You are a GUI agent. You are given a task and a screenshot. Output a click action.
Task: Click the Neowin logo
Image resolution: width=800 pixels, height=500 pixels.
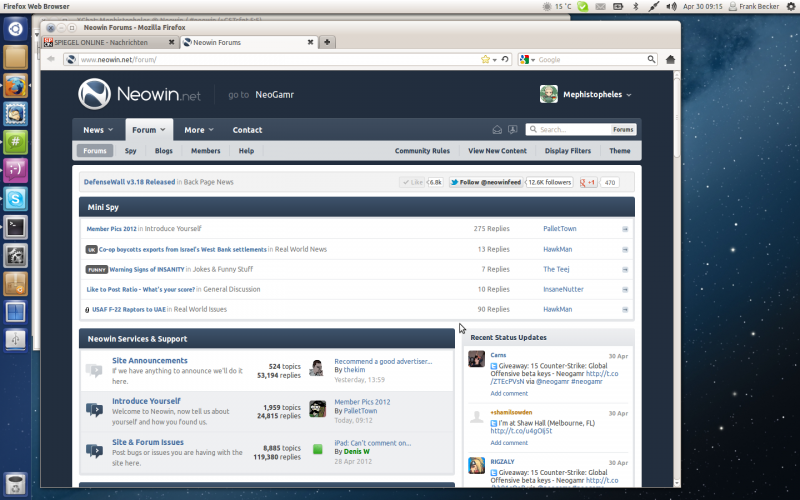(139, 94)
